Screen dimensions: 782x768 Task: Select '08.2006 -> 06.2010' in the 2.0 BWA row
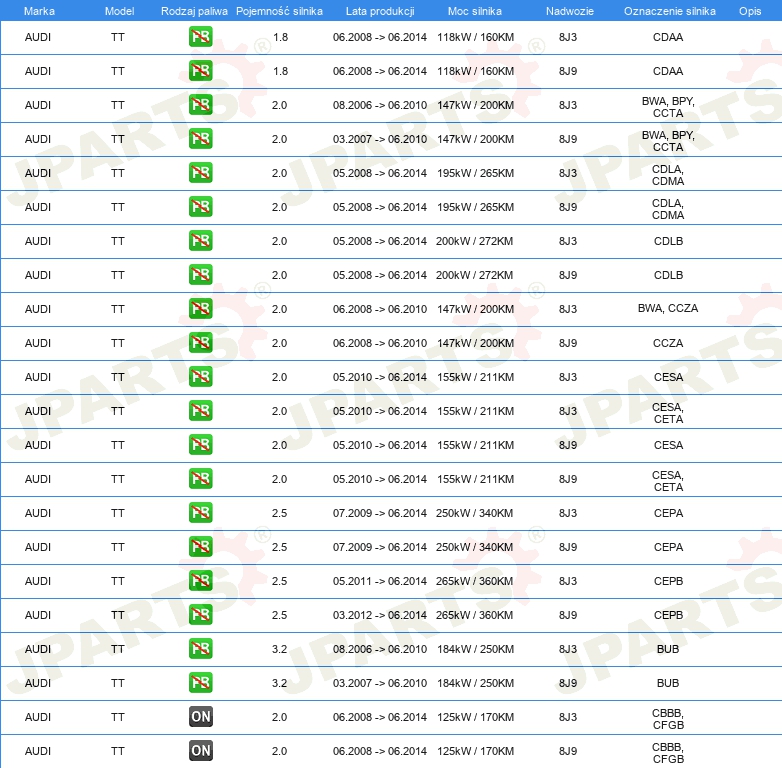click(x=380, y=105)
